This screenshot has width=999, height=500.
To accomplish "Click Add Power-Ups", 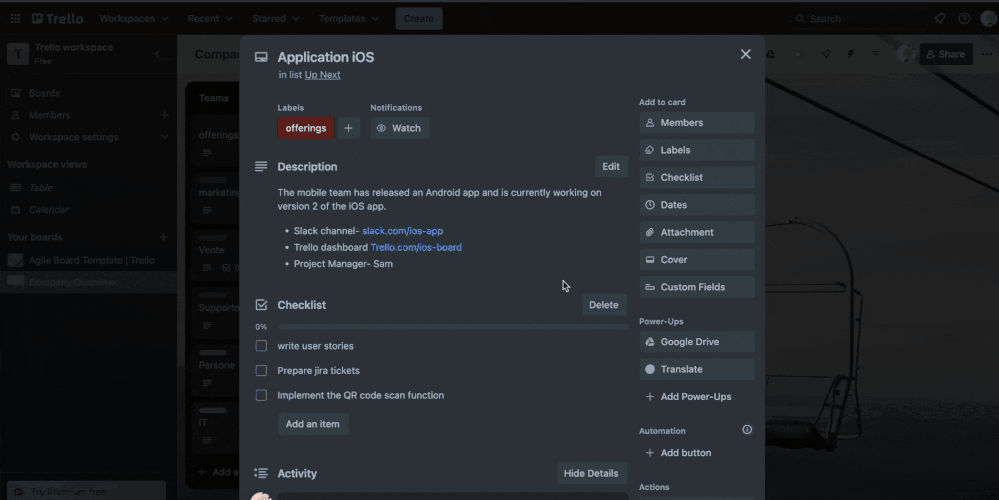I will pyautogui.click(x=697, y=397).
